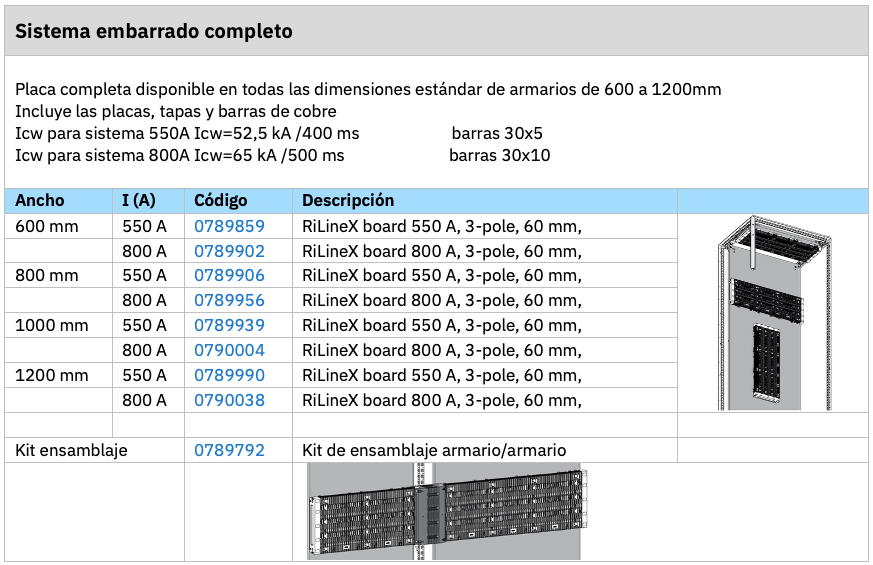Select the 'barras 30x10' text
The image size is (873, 565).
(499, 155)
